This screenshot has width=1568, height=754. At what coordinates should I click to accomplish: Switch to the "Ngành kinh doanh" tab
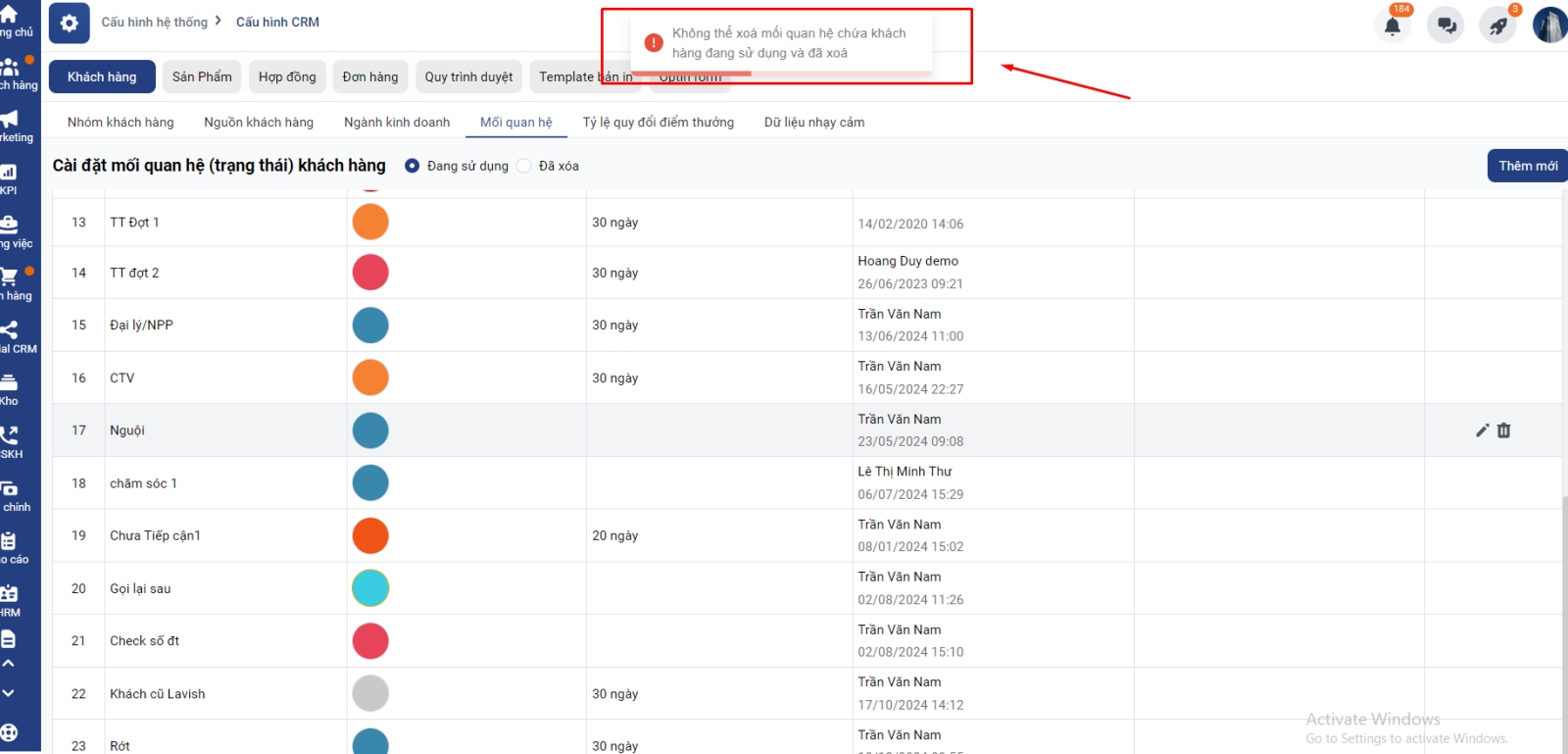click(397, 123)
